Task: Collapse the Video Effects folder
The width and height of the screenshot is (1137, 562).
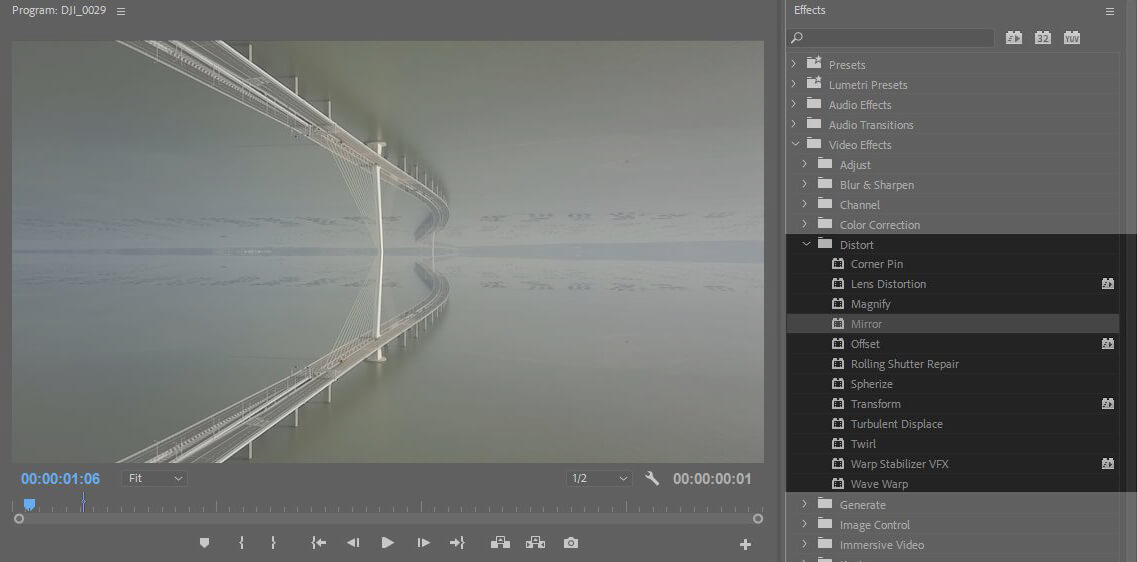Action: point(795,144)
